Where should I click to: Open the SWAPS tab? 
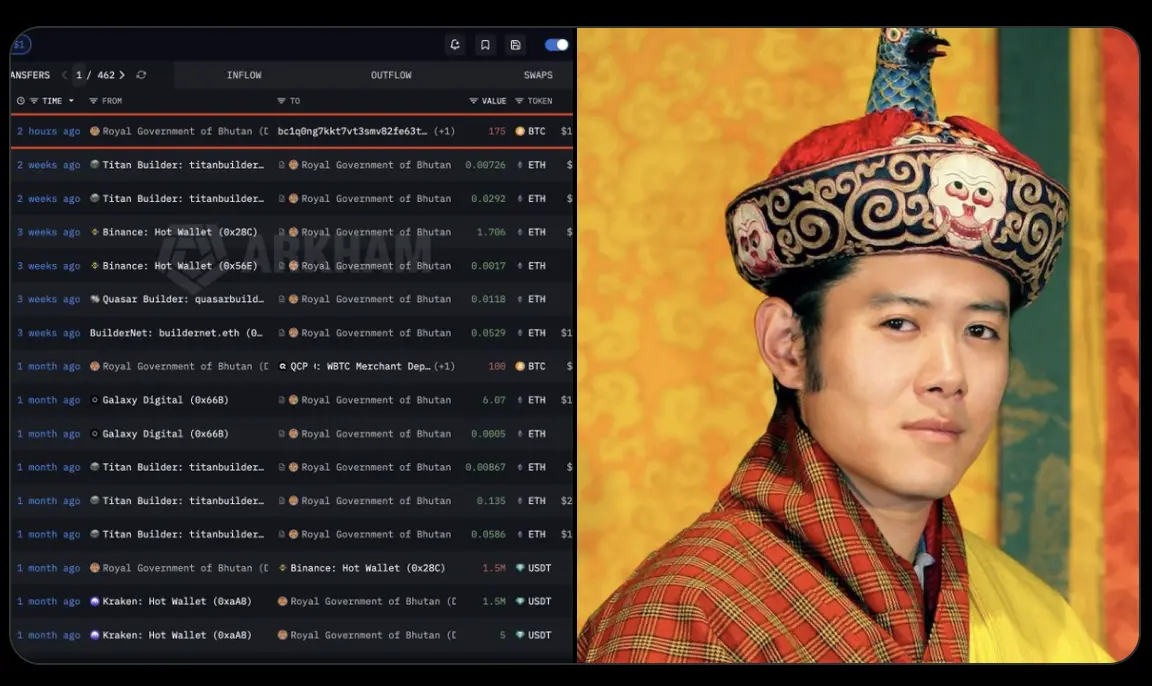click(538, 74)
